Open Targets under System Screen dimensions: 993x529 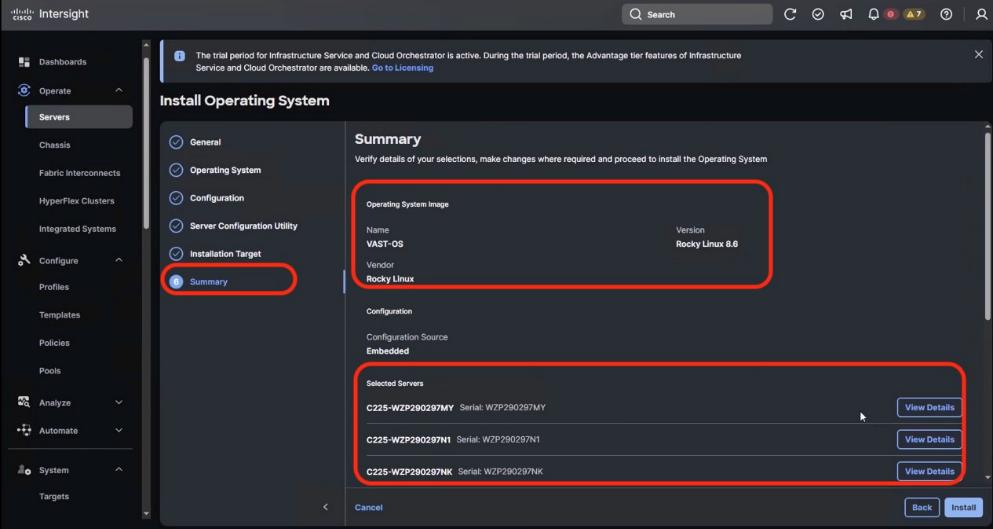point(54,496)
